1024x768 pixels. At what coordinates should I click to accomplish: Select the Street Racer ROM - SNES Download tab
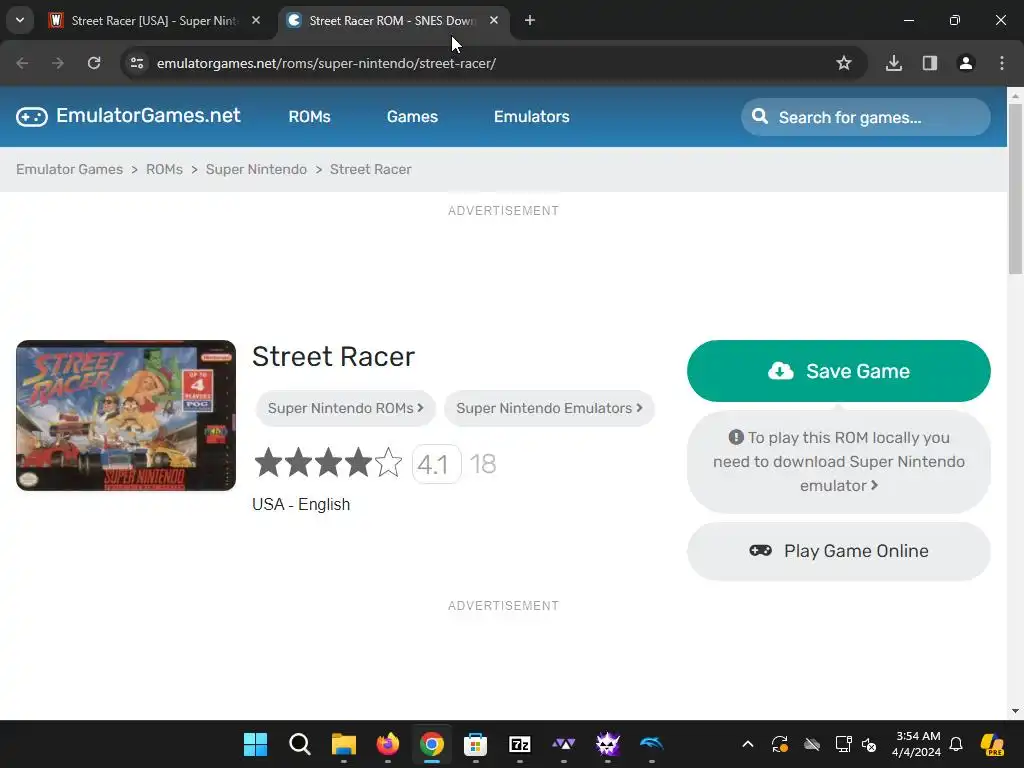[x=392, y=21]
